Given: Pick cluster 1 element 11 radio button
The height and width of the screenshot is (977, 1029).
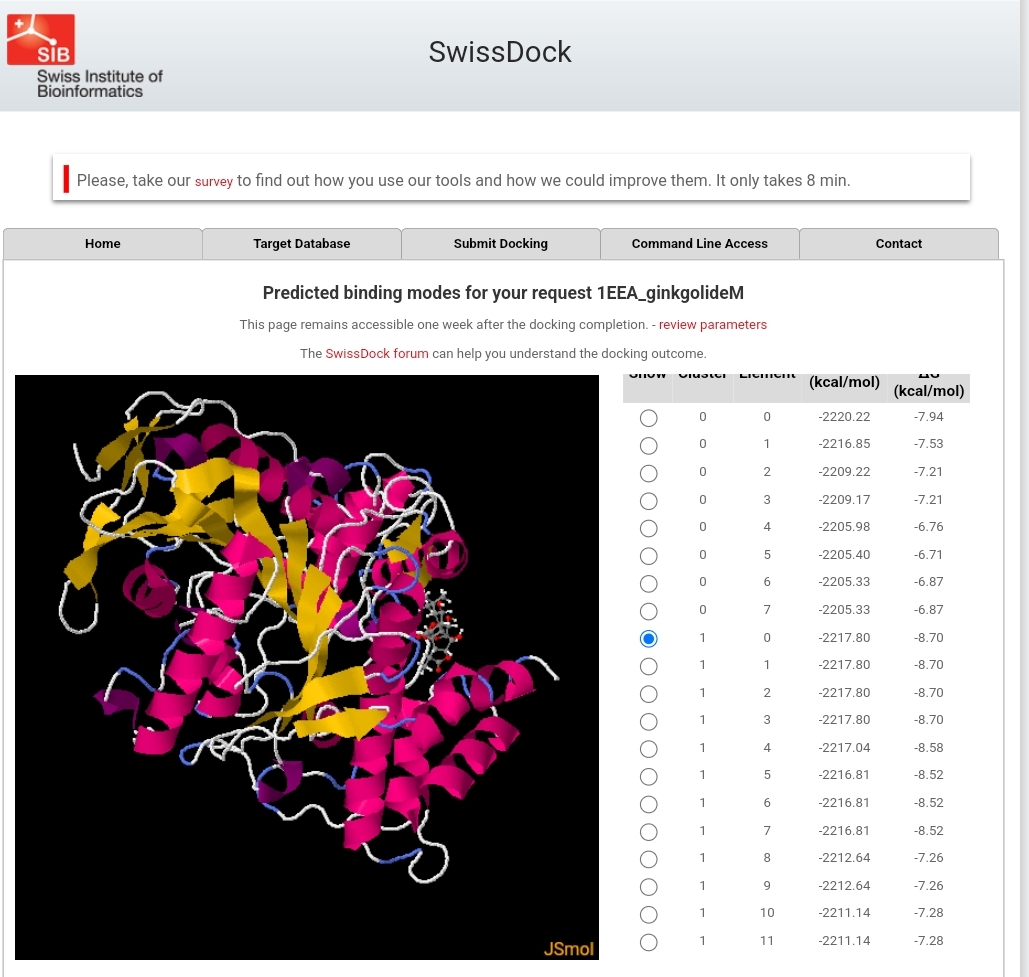Looking at the screenshot, I should tap(649, 942).
